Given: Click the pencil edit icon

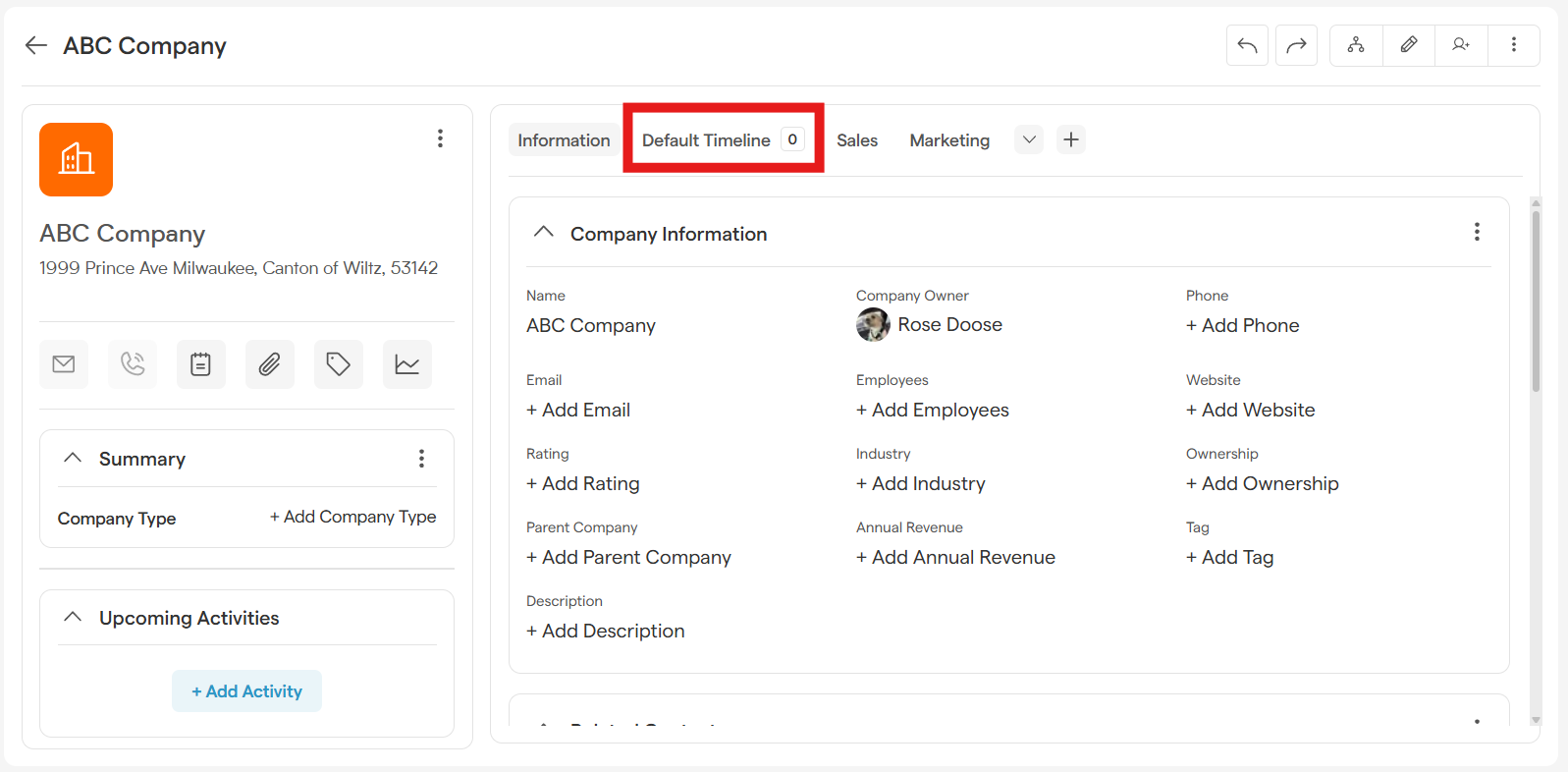Looking at the screenshot, I should point(1409,45).
